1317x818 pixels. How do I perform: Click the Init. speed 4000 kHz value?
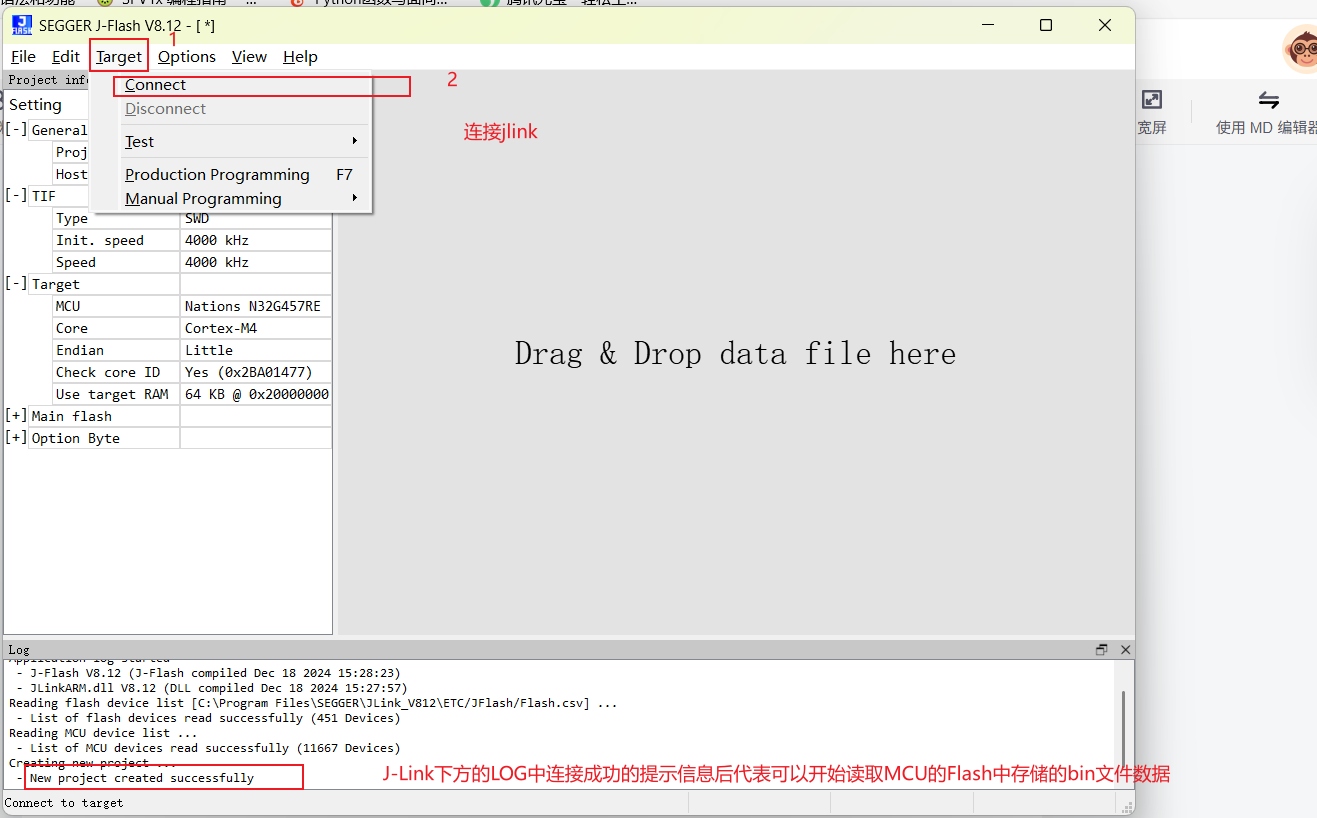(x=256, y=240)
